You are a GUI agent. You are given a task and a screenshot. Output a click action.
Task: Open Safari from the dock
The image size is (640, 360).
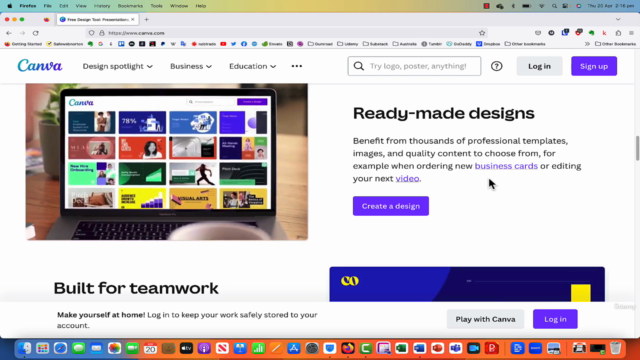point(60,348)
